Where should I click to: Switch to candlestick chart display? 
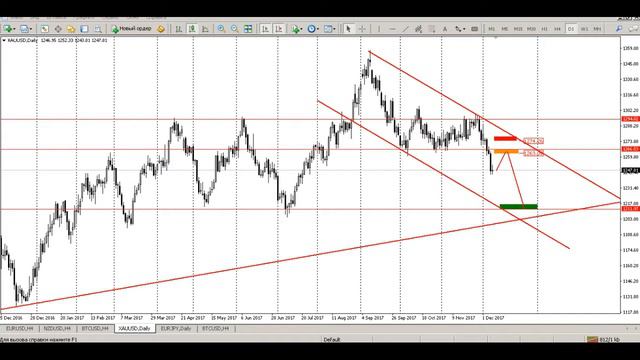coord(192,29)
